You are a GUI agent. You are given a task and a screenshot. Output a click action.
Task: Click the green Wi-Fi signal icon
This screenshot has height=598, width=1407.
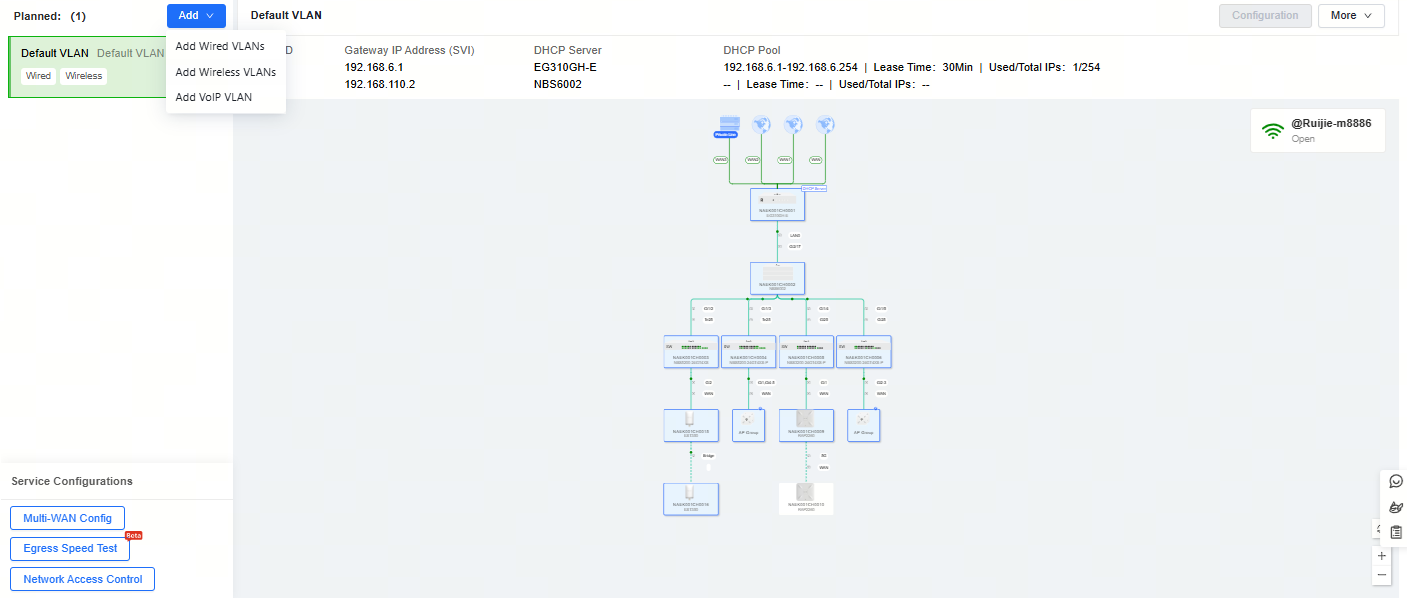click(1272, 131)
